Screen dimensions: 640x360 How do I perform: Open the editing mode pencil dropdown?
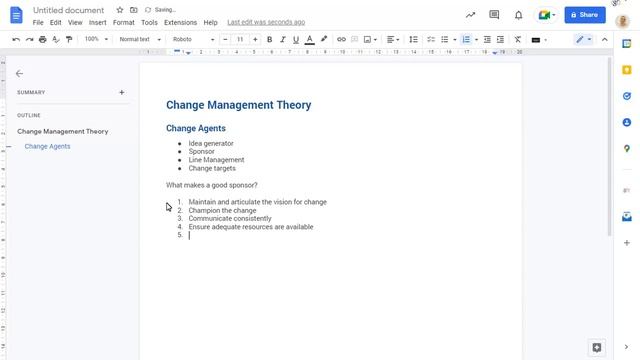583,40
